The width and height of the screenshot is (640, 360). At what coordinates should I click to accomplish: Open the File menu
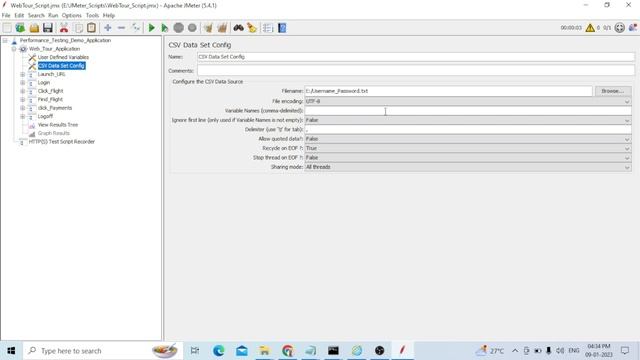[x=6, y=15]
